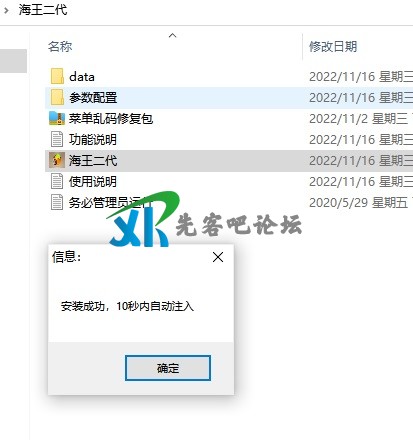Select highlighted item in left navigation pane
Image resolution: width=413 pixels, height=440 pixels.
tap(13, 61)
